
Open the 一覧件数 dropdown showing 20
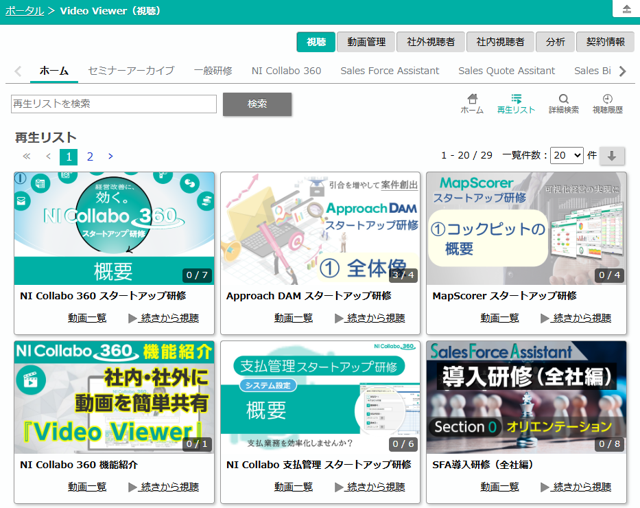(x=567, y=155)
